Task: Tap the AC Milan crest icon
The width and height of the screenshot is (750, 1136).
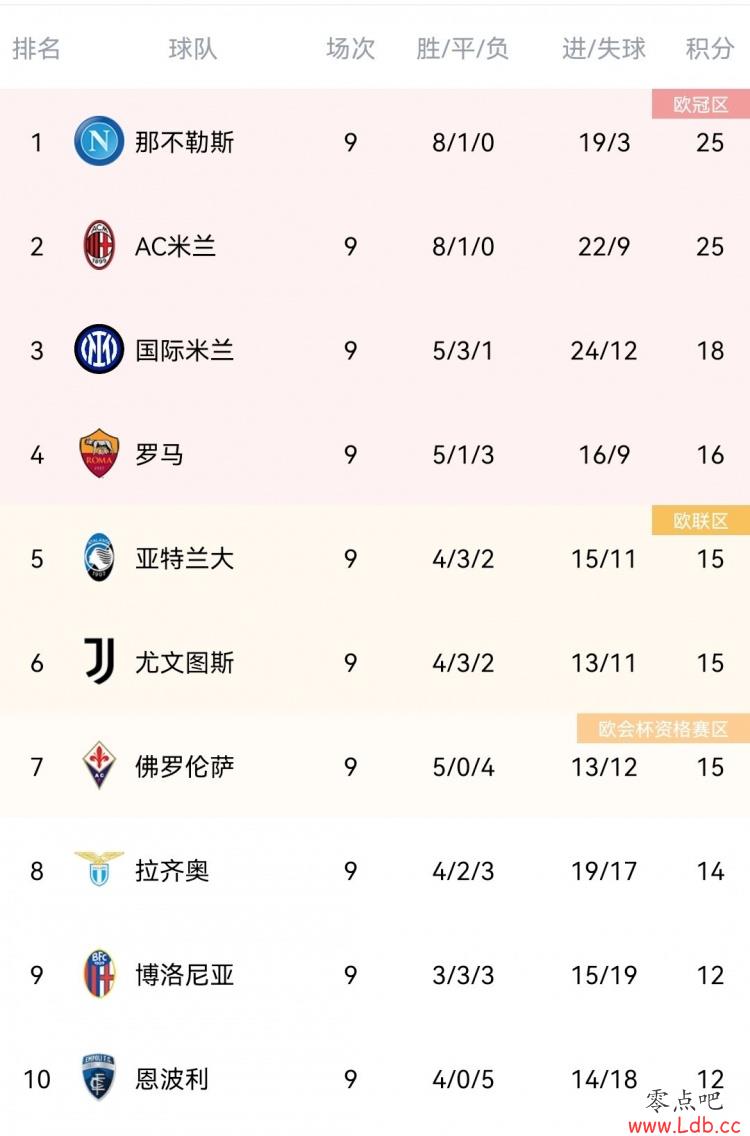Action: click(x=99, y=246)
